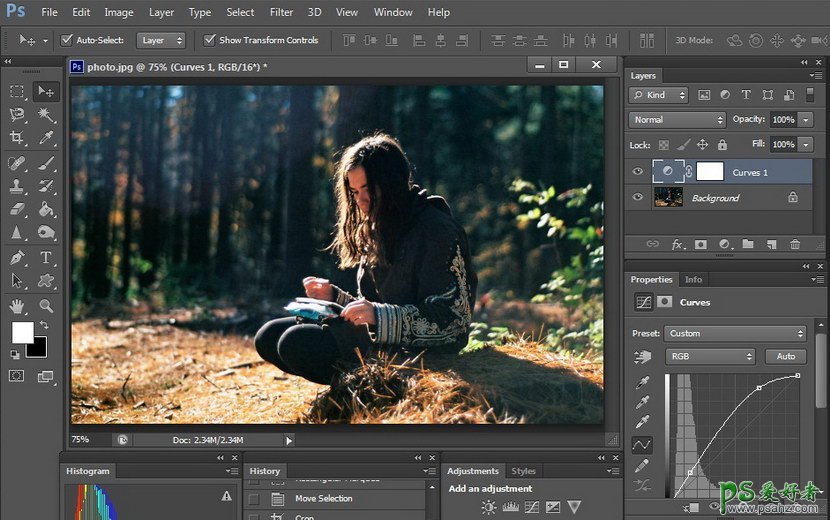
Task: Toggle Show Transform Controls checkbox
Action: [x=210, y=40]
